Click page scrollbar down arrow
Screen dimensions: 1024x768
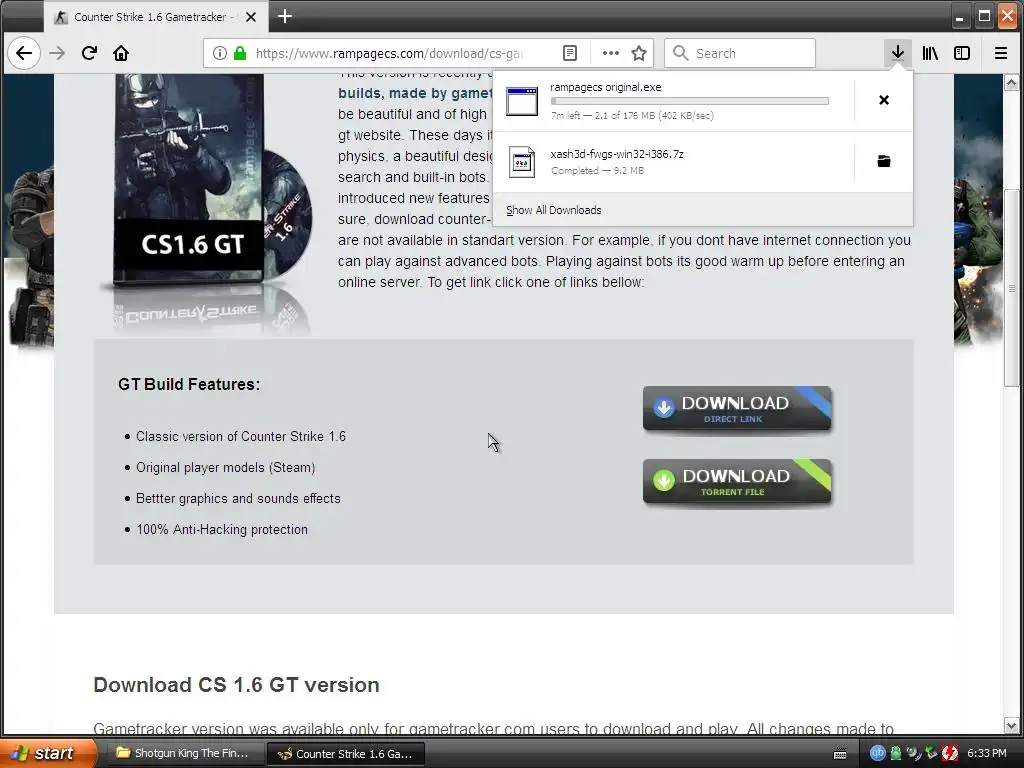(1011, 726)
